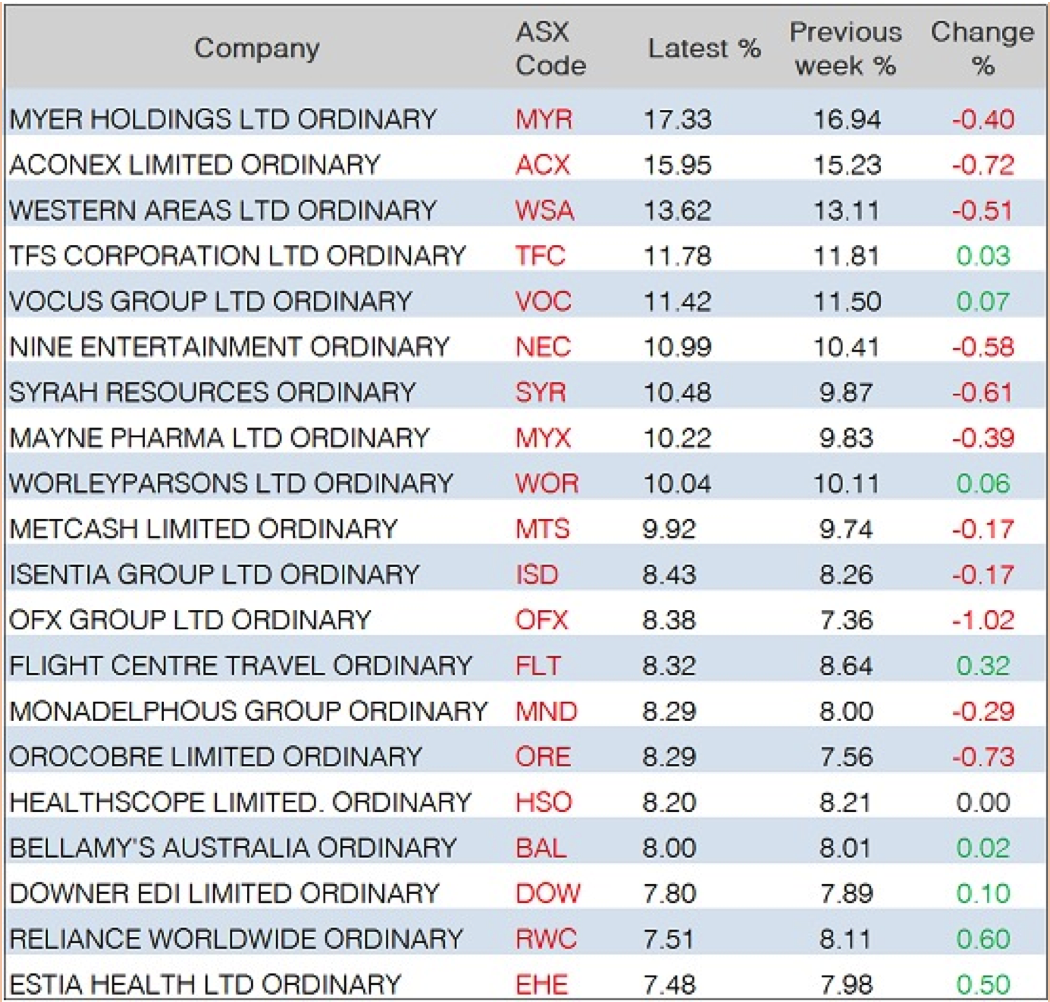Click OFX change value -1.02
Screen dimensions: 1050x1002
tap(982, 620)
